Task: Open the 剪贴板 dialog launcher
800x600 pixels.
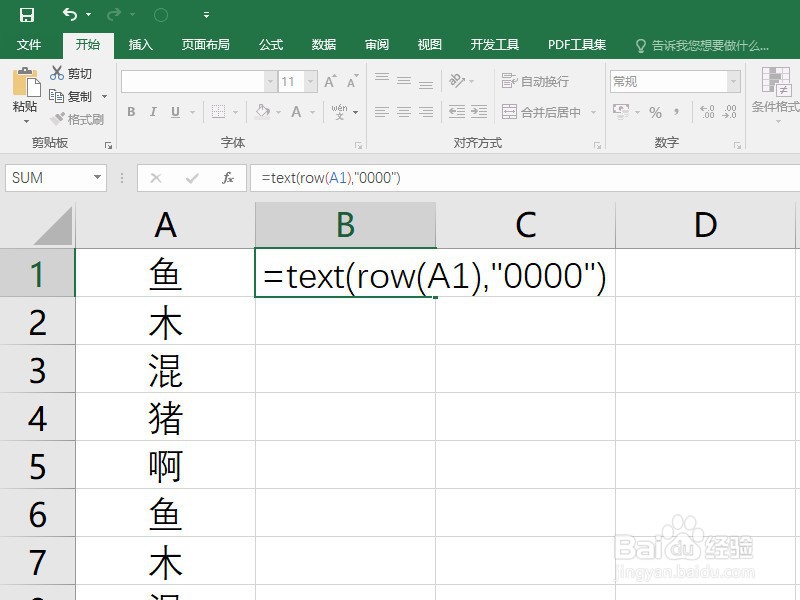Action: (108, 145)
